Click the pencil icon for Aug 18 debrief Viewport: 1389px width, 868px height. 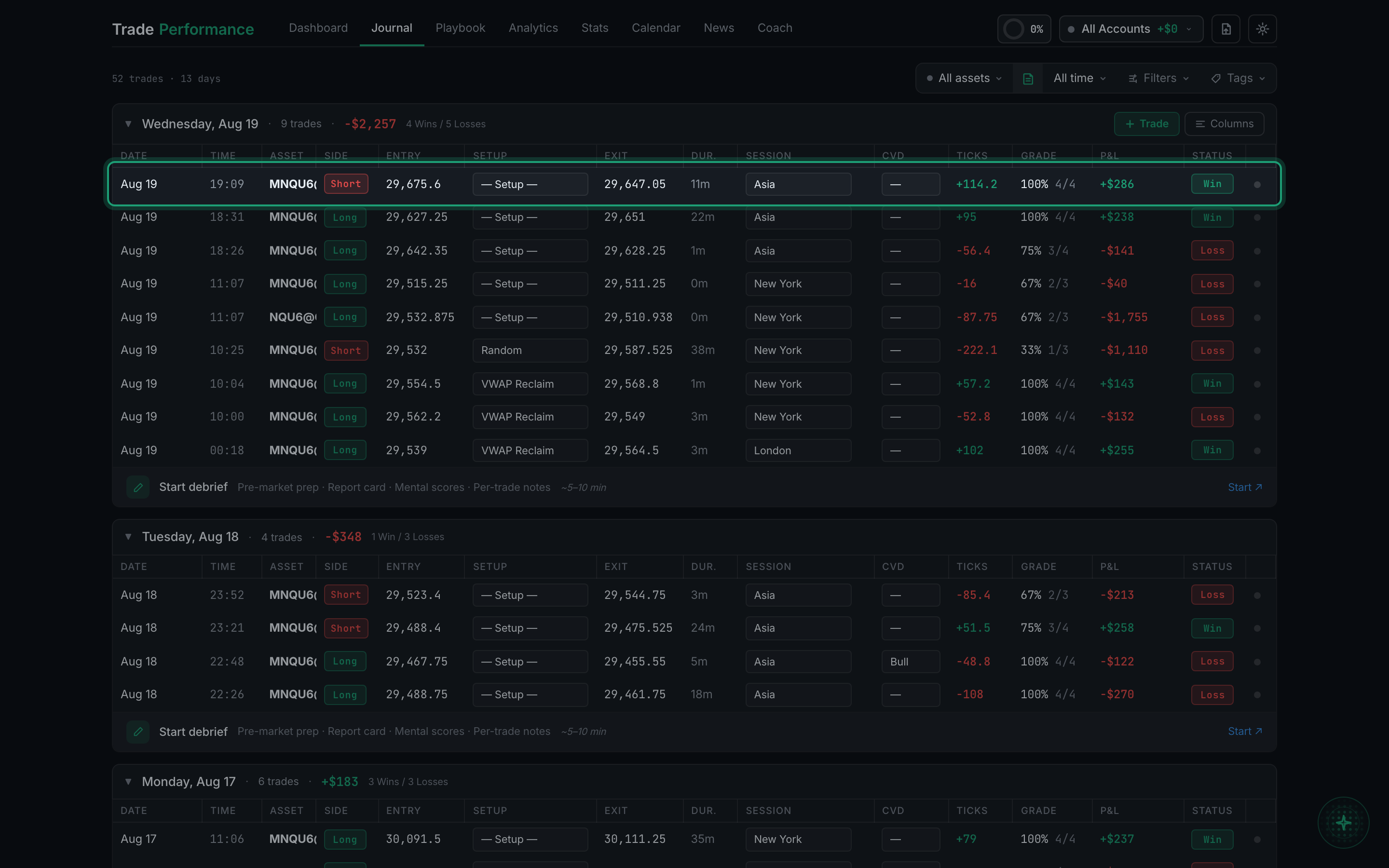(x=138, y=732)
